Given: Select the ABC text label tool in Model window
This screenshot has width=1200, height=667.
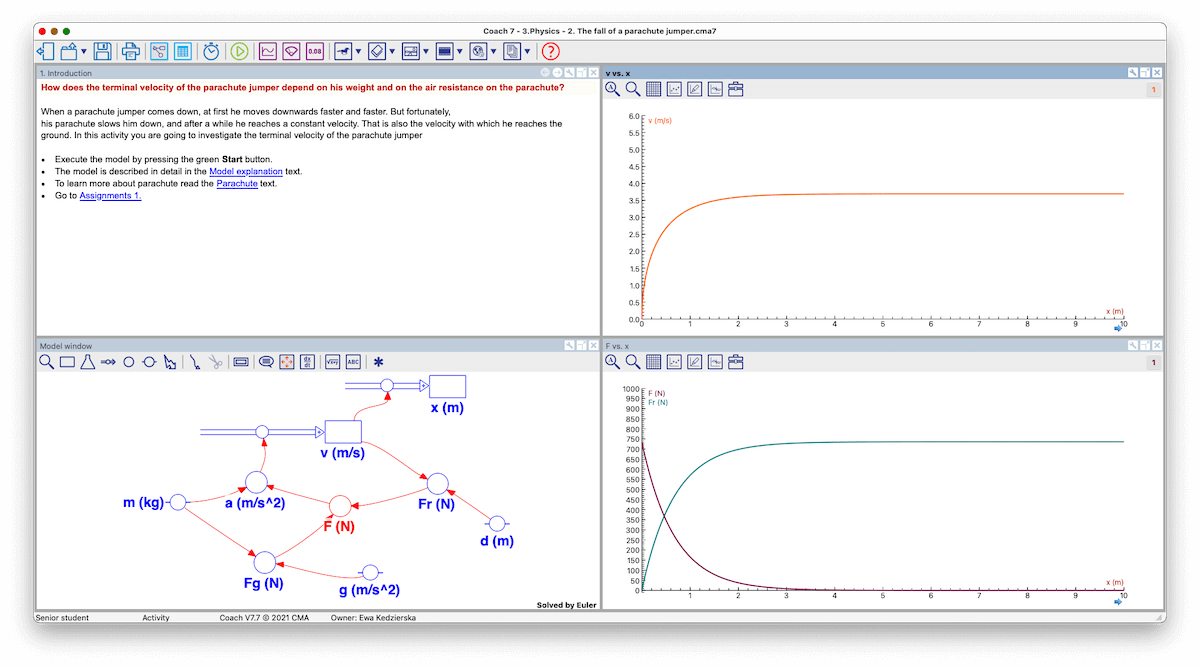Looking at the screenshot, I should [x=352, y=362].
